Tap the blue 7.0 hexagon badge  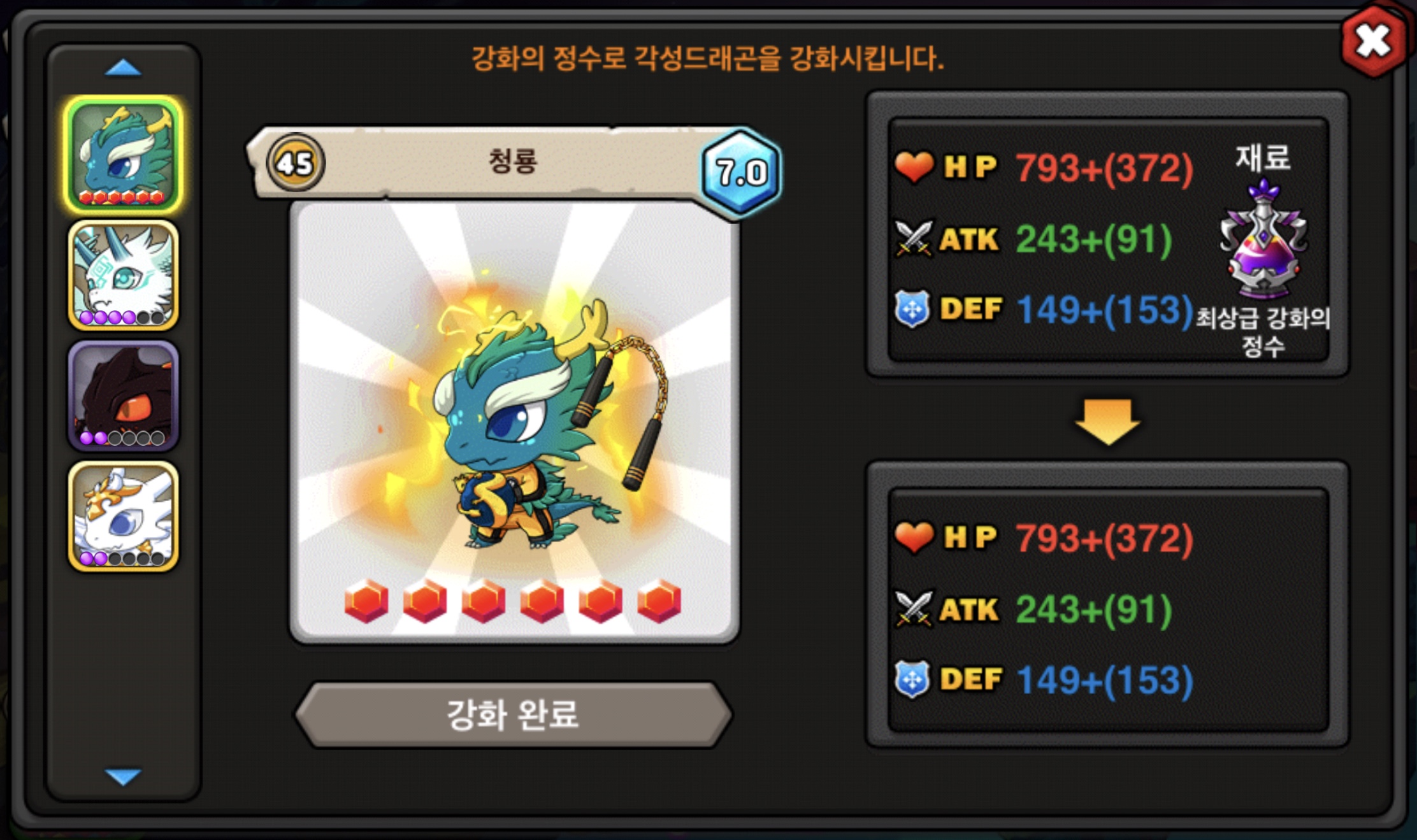point(741,172)
